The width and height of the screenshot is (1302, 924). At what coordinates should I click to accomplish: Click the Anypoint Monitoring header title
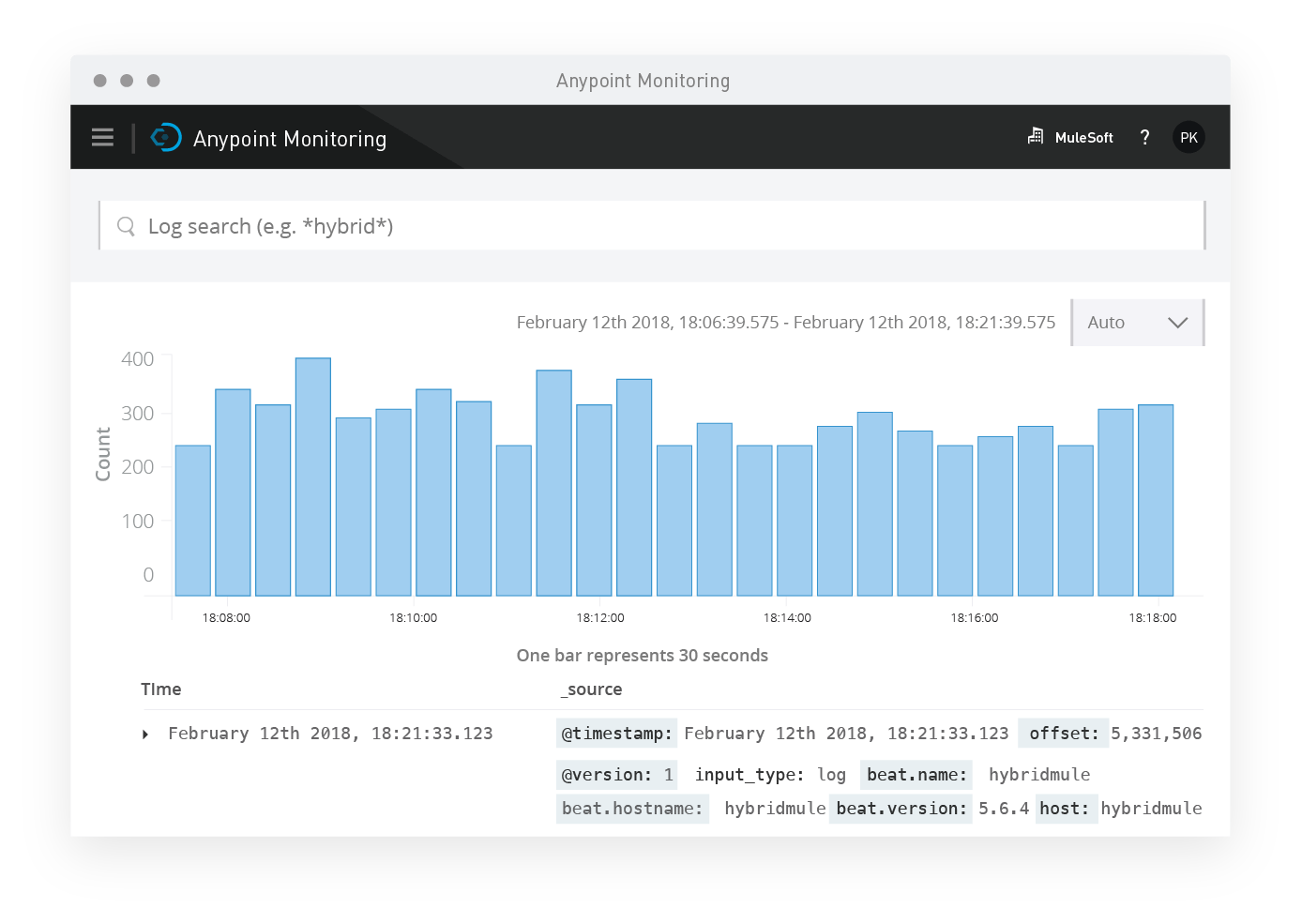[290, 139]
